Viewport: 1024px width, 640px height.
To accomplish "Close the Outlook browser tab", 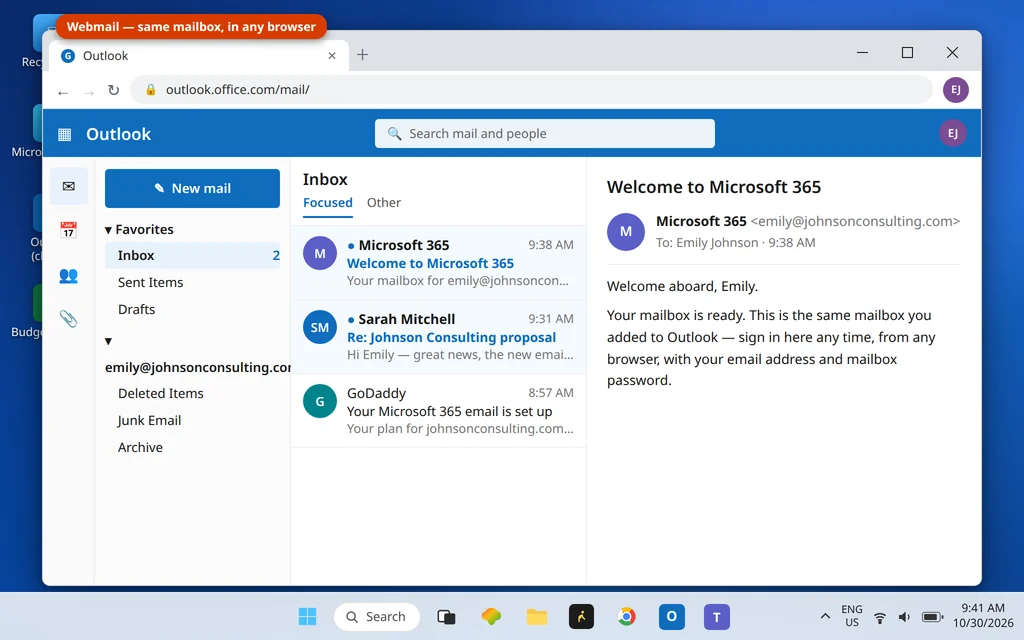I will [x=332, y=56].
